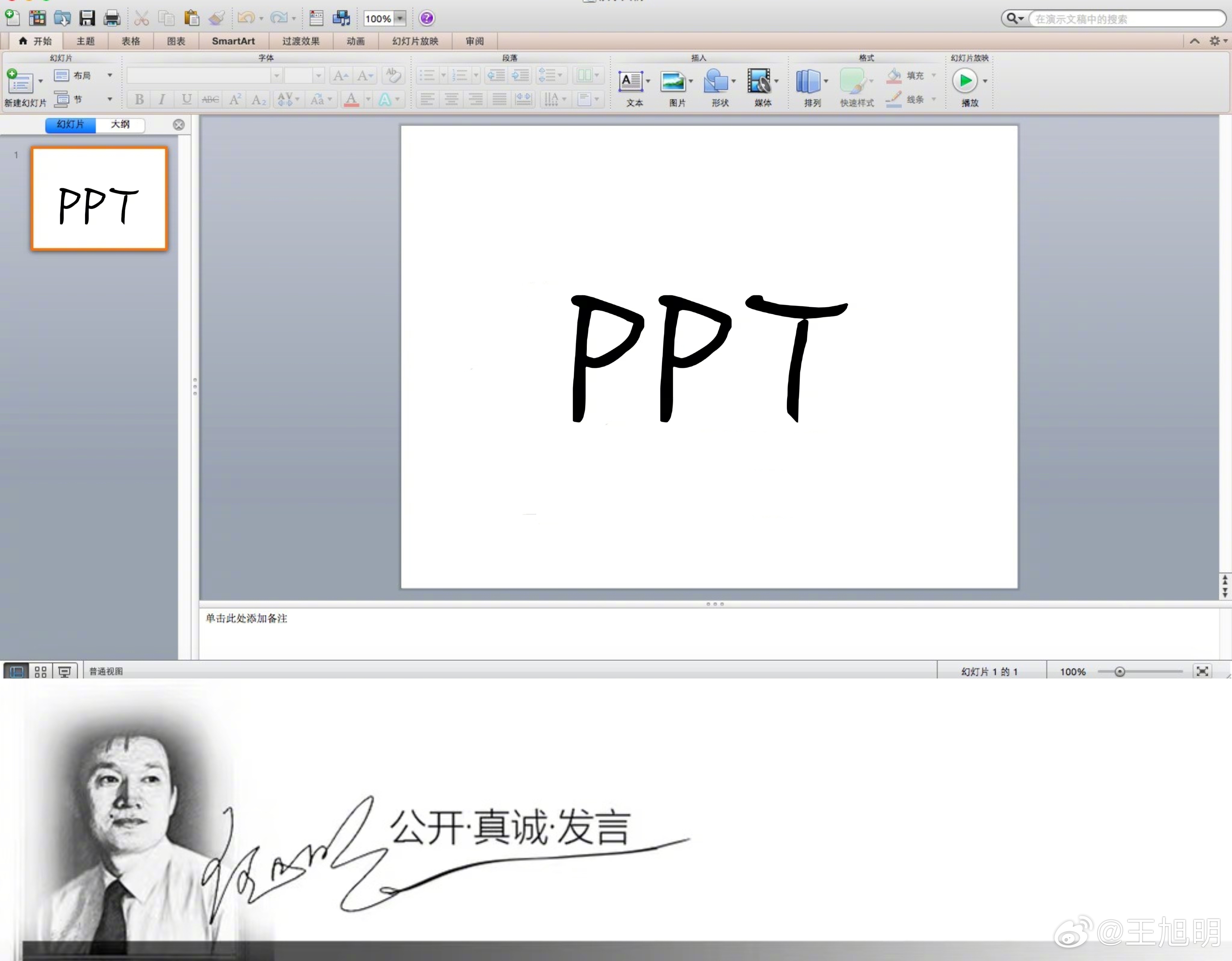Toggle Strikethrough ABC button
The image size is (1232, 961).
(211, 99)
